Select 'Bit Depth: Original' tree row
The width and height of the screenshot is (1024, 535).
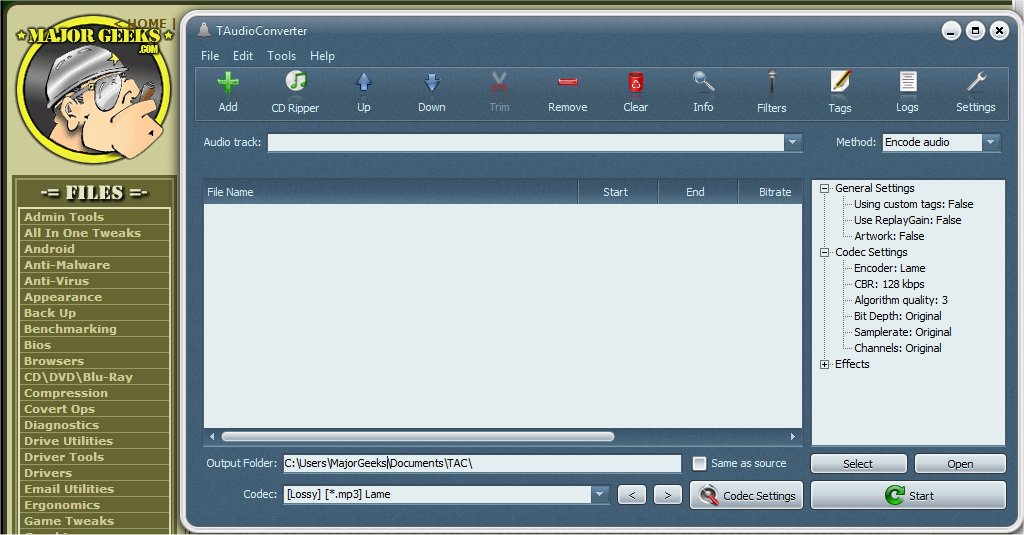point(897,316)
